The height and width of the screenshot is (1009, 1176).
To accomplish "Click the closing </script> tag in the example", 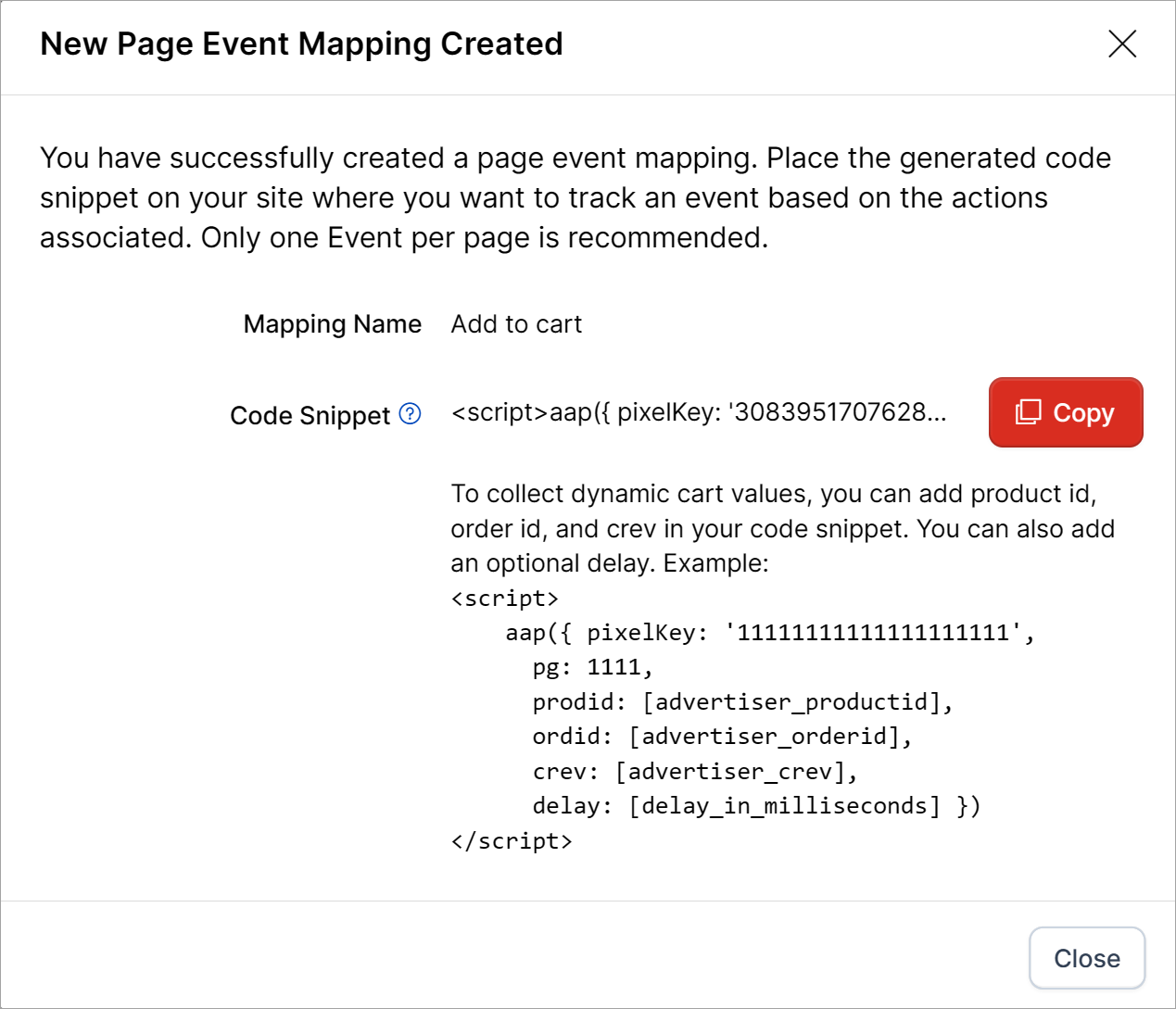I will tap(512, 841).
